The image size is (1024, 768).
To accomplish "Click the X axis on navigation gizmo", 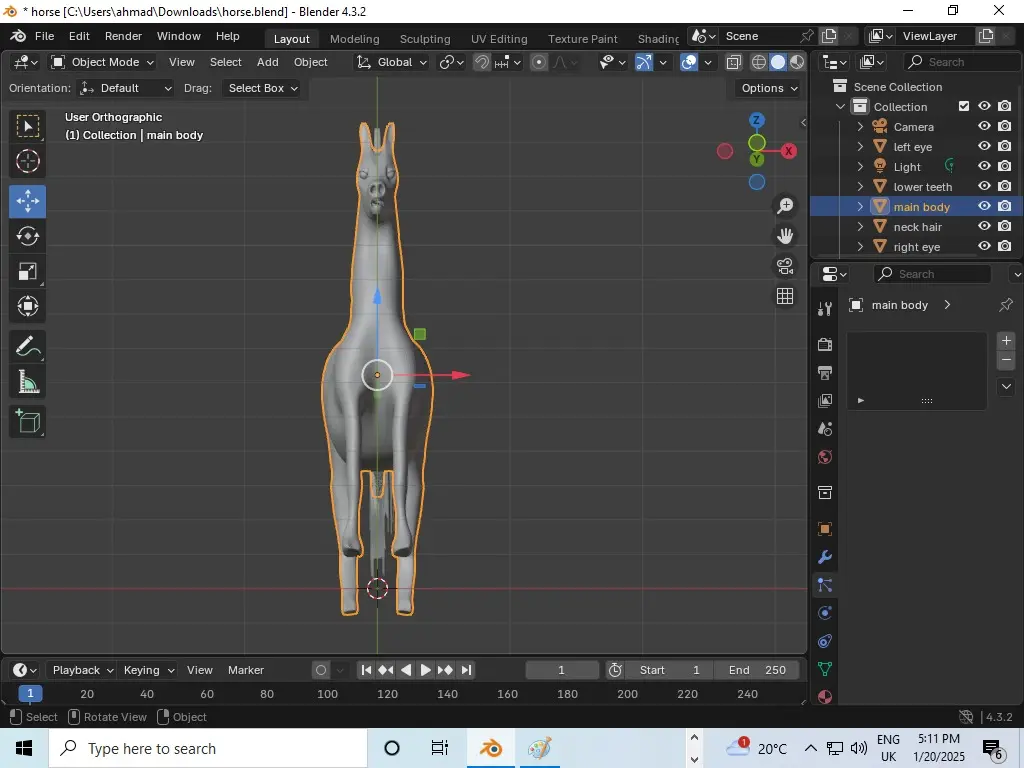I will pos(789,151).
